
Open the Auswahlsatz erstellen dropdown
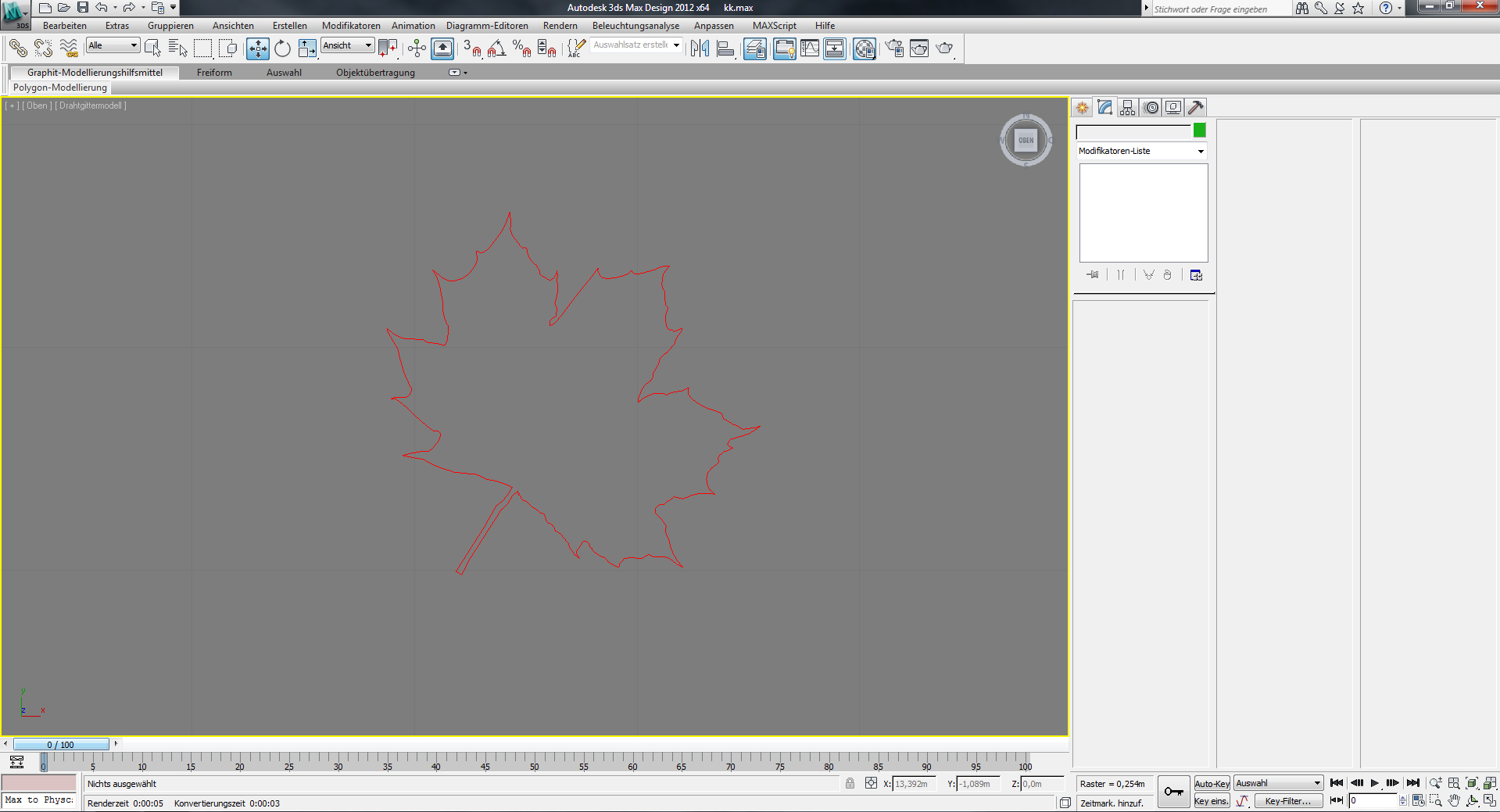point(636,45)
